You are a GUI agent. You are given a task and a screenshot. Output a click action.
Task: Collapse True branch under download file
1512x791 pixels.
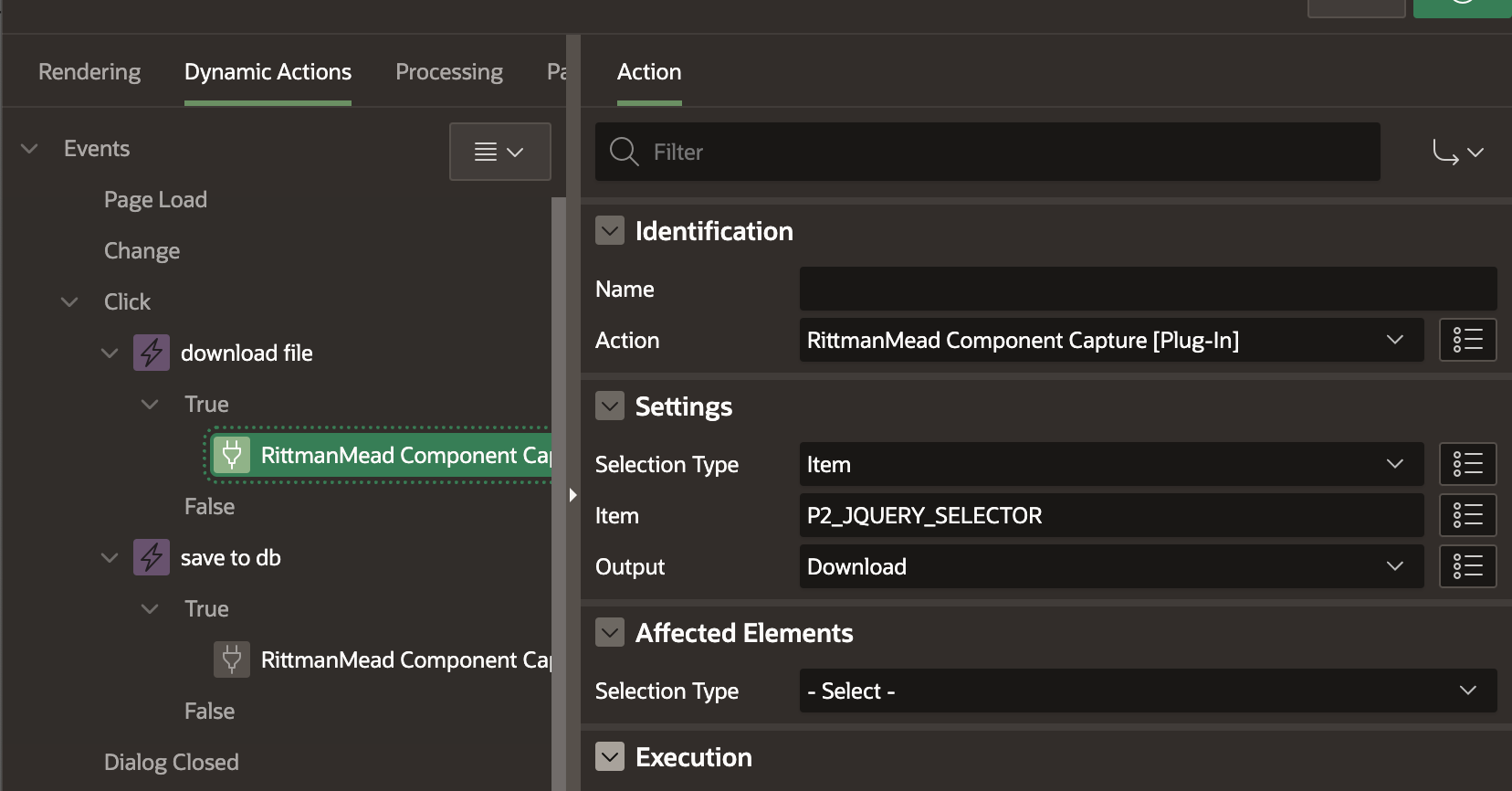tap(150, 404)
